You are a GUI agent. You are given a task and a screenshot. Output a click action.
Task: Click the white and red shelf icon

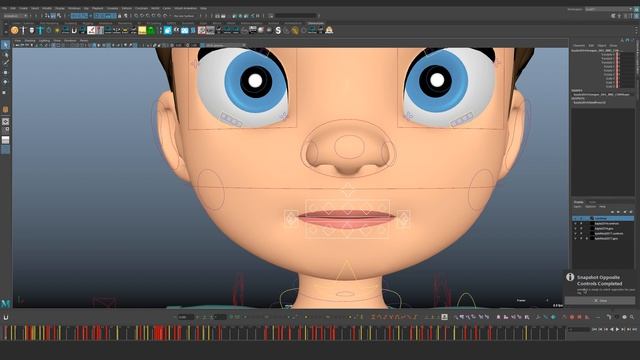pyautogui.click(x=91, y=30)
